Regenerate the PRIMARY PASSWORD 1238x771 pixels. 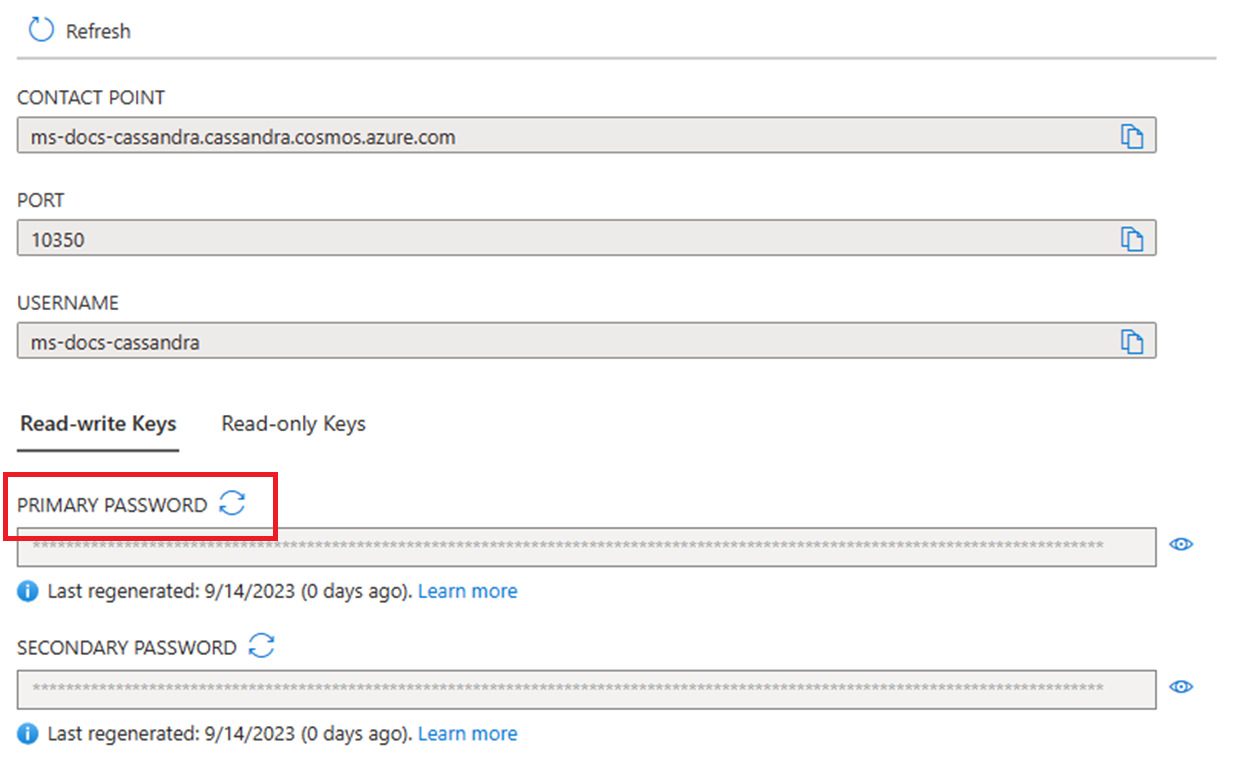click(x=232, y=503)
